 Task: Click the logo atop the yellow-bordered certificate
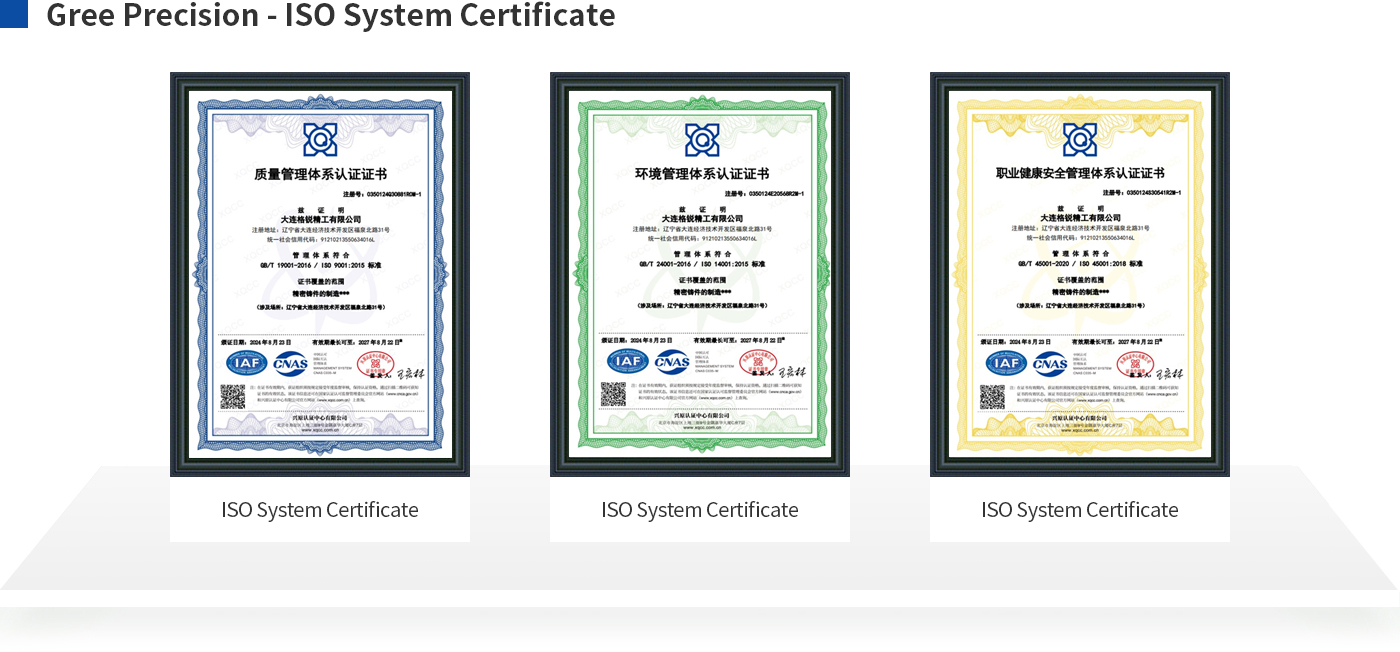point(1080,139)
